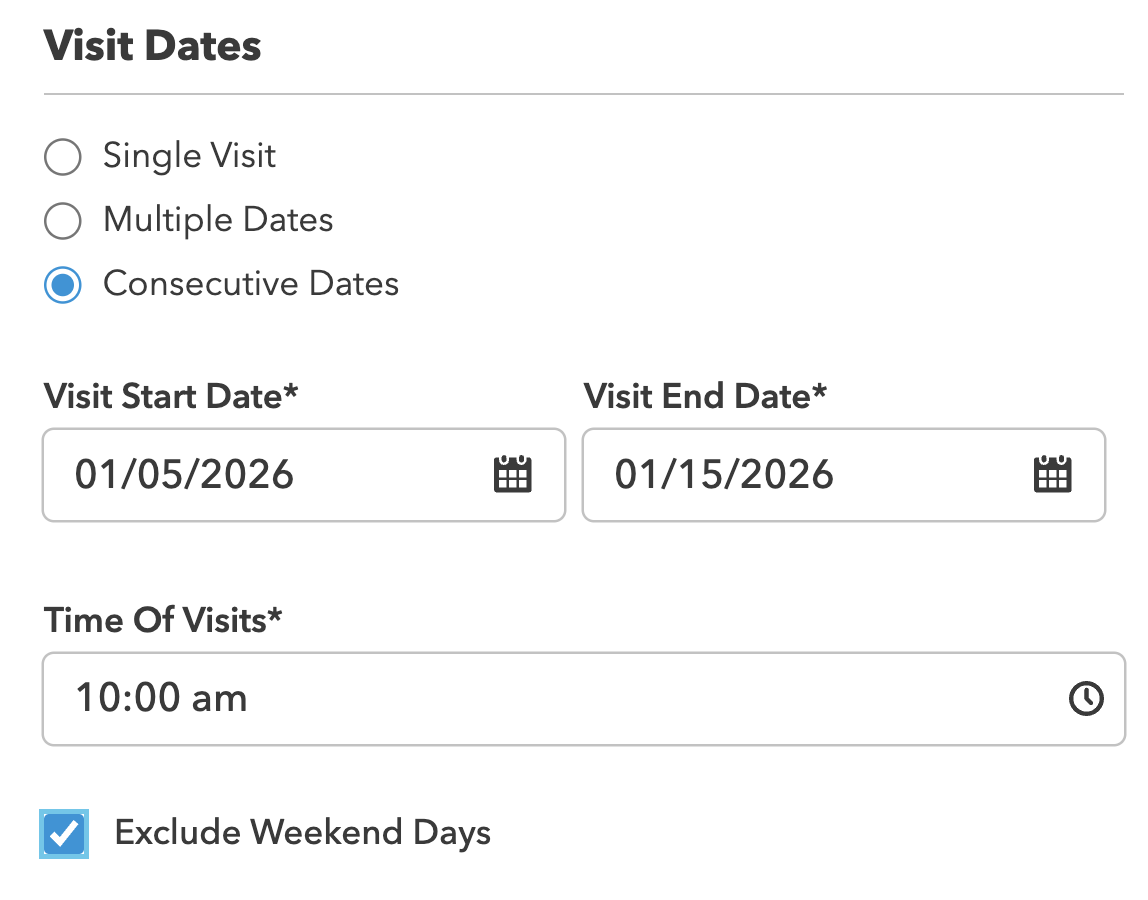
Task: Open the clock time picker icon
Action: [1086, 698]
